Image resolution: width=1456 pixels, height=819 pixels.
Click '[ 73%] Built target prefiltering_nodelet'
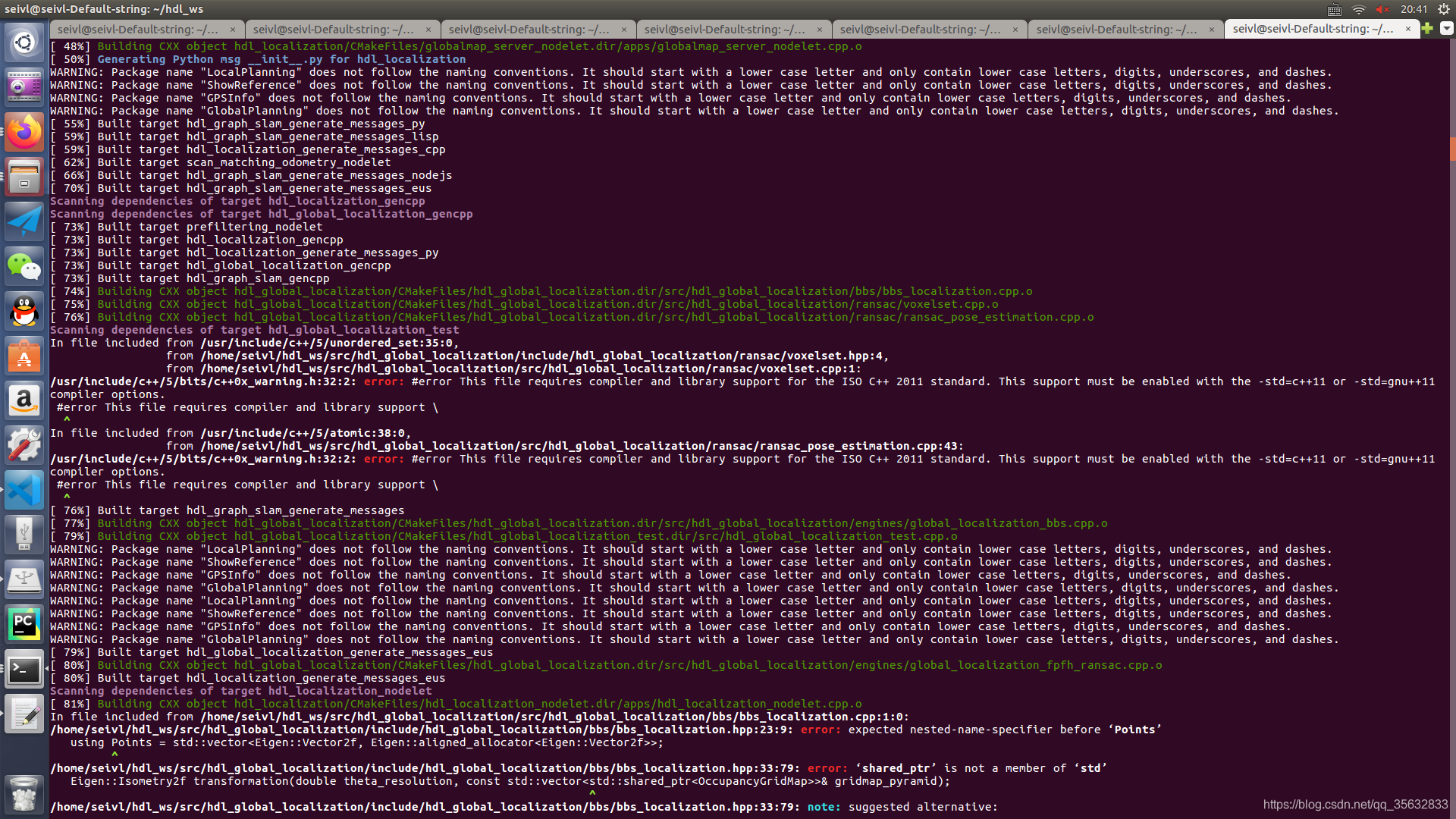(187, 227)
